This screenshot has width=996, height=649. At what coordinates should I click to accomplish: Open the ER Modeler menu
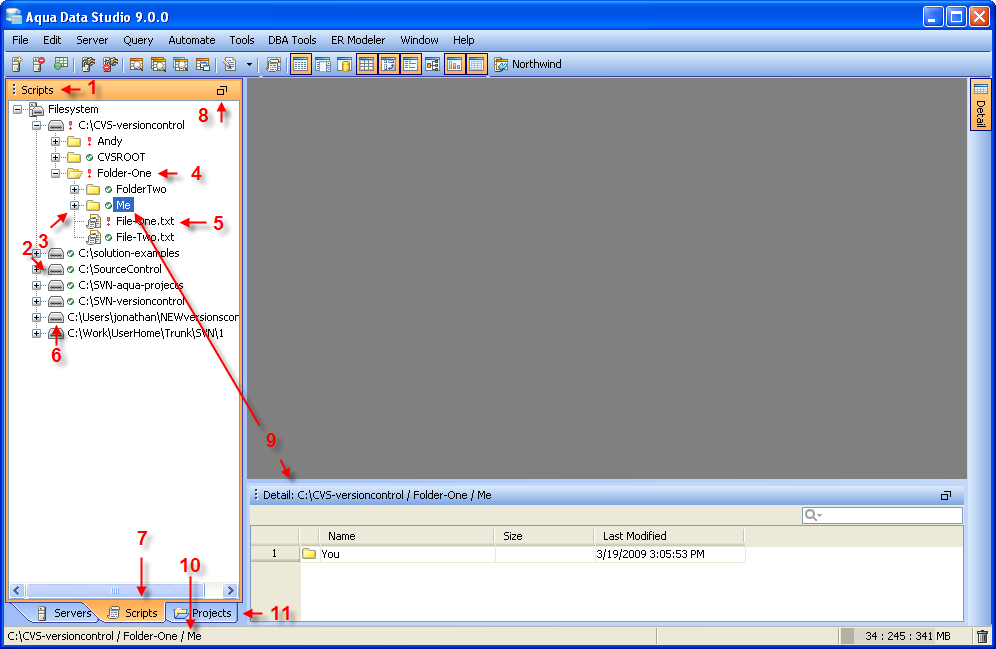(x=358, y=40)
